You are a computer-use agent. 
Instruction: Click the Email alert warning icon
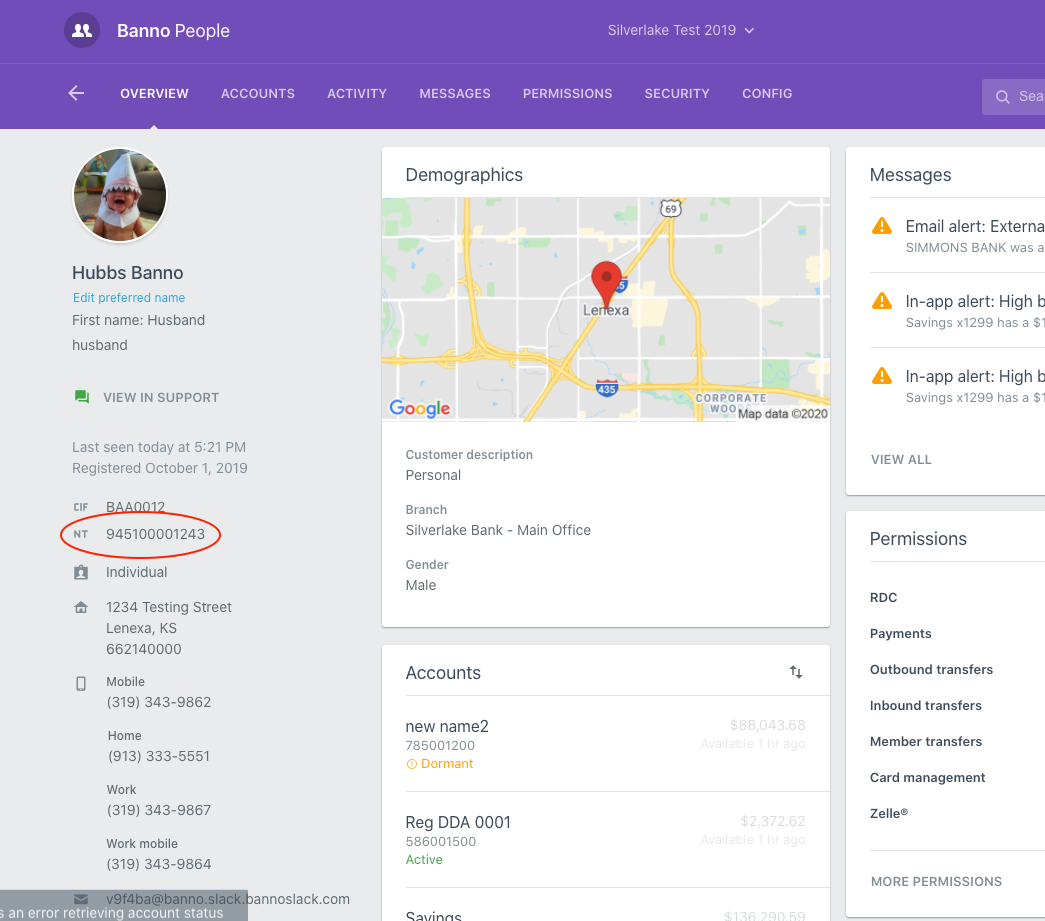881,226
